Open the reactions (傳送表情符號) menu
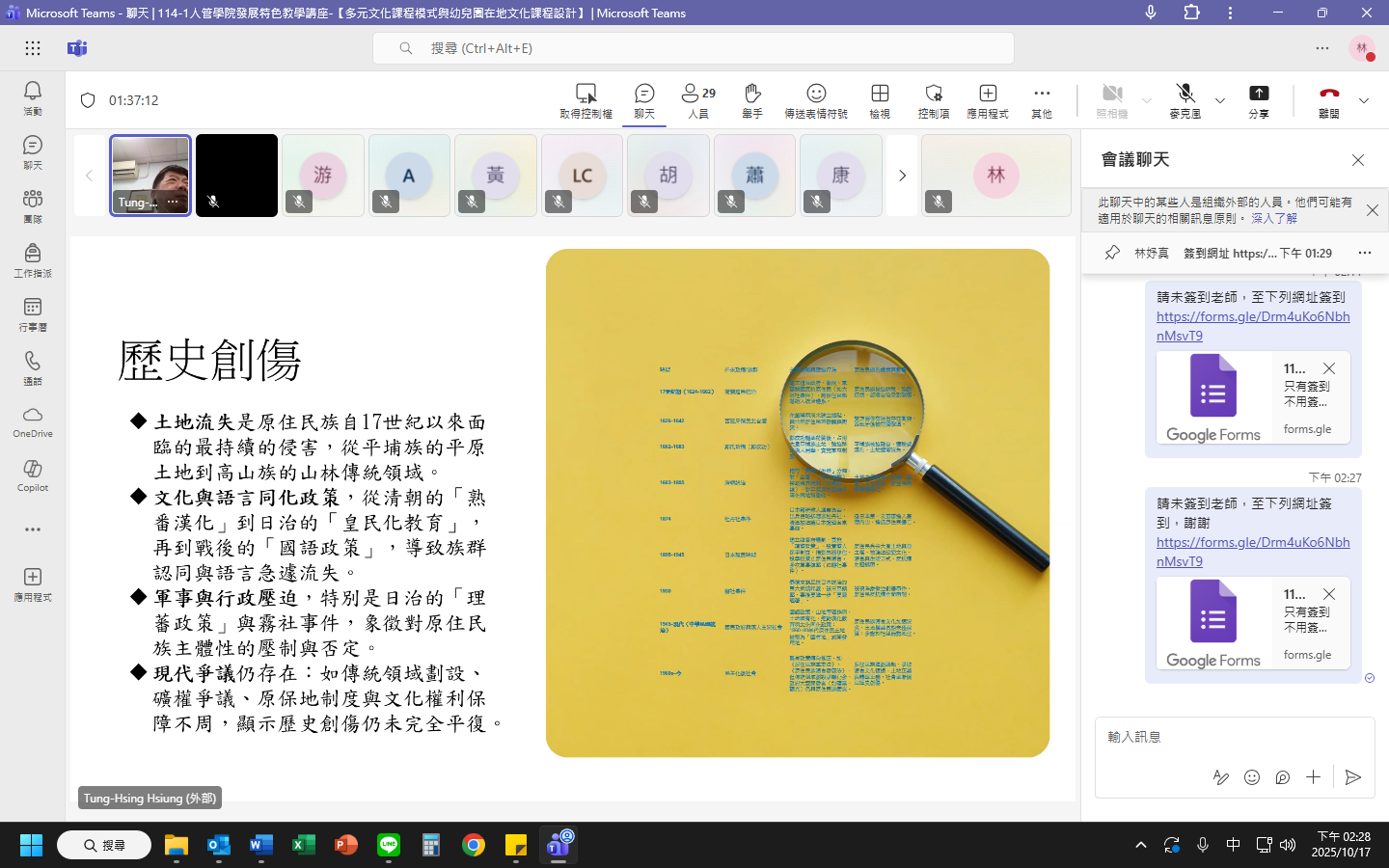Screen dimensions: 1389x868 tap(816, 99)
